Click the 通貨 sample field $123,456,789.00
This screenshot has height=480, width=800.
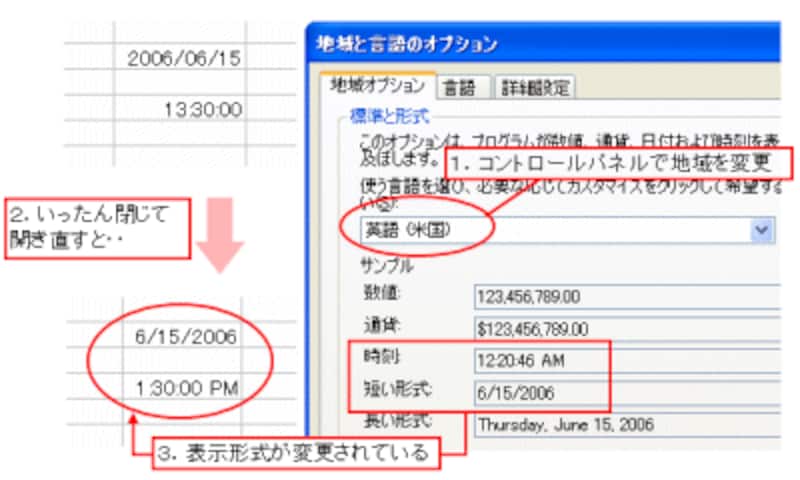pos(625,329)
